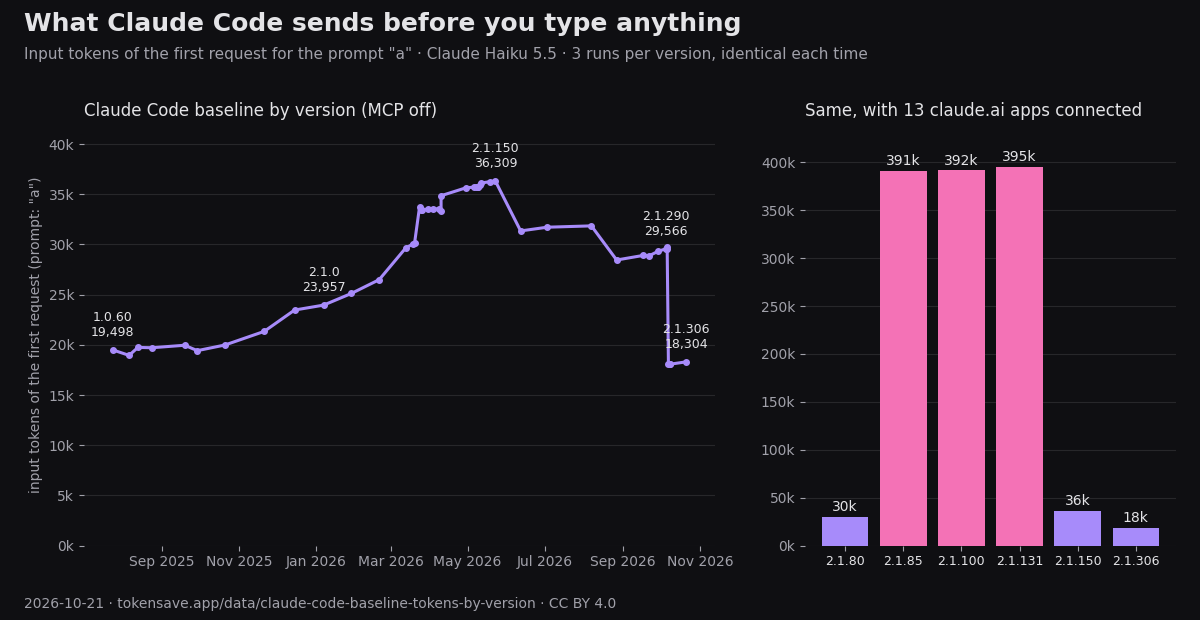Click the 400k y-axis tick on bar chart
The height and width of the screenshot is (620, 1200).
778,163
